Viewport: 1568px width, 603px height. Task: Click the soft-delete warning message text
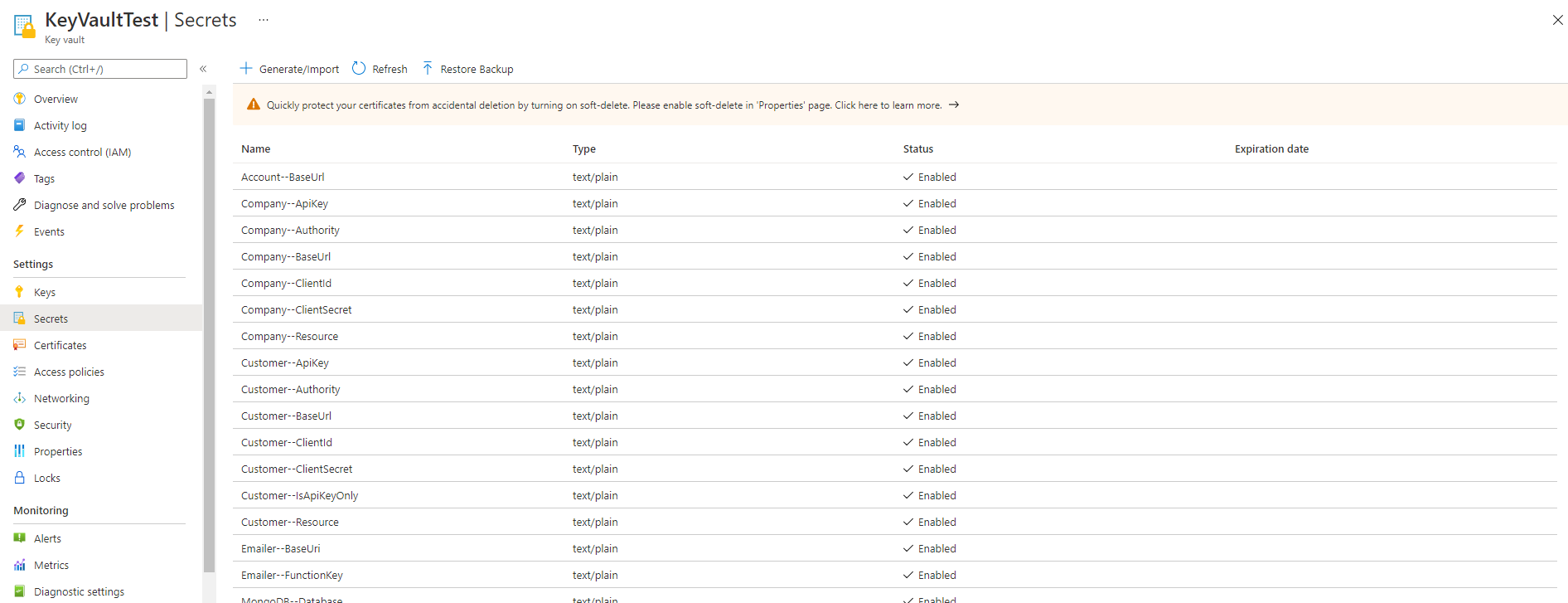click(604, 105)
